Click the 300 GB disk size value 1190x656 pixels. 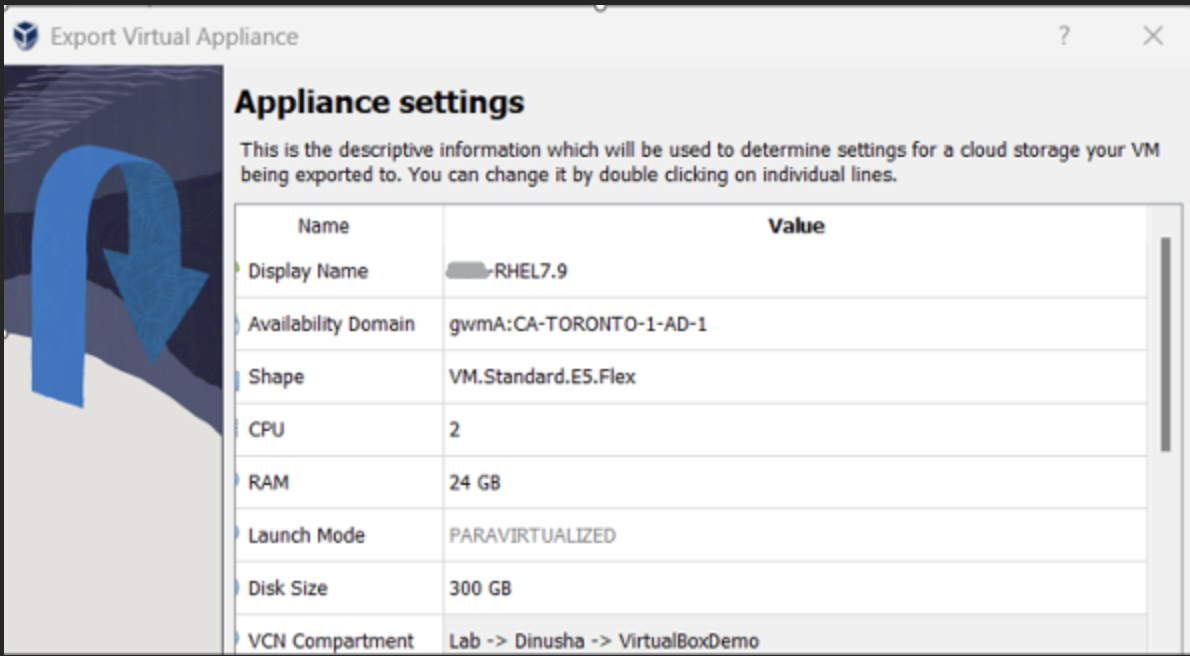pyautogui.click(x=480, y=588)
